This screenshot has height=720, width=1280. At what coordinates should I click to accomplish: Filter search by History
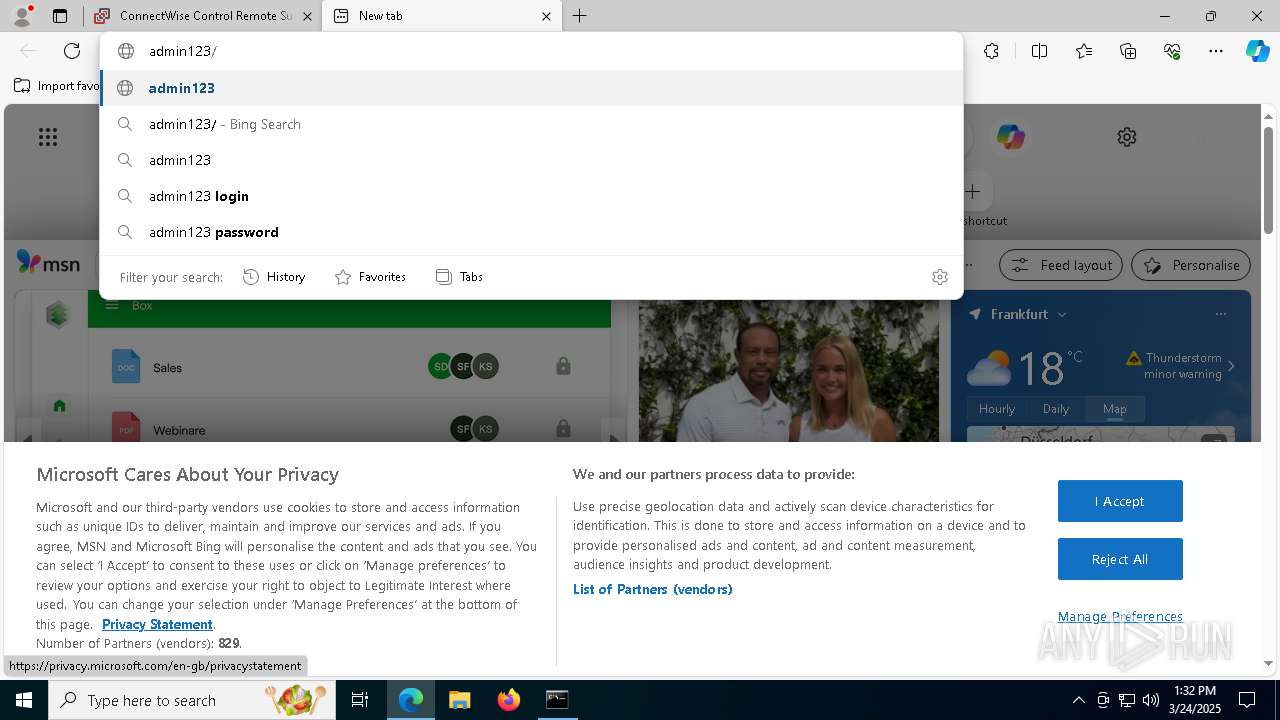(274, 277)
